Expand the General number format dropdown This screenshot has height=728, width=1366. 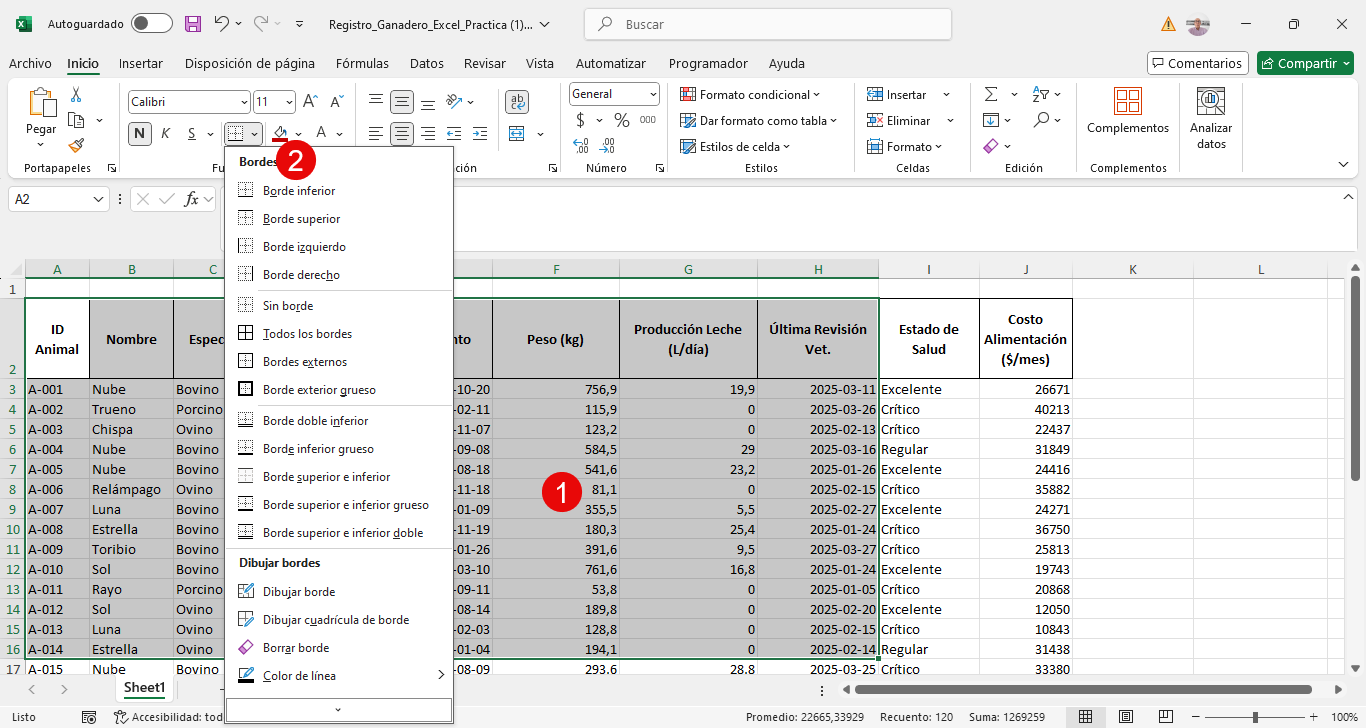point(614,94)
